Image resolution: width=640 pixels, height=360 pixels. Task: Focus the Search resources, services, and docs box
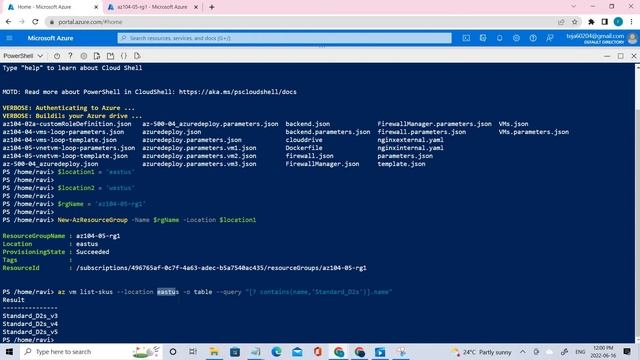click(x=284, y=38)
